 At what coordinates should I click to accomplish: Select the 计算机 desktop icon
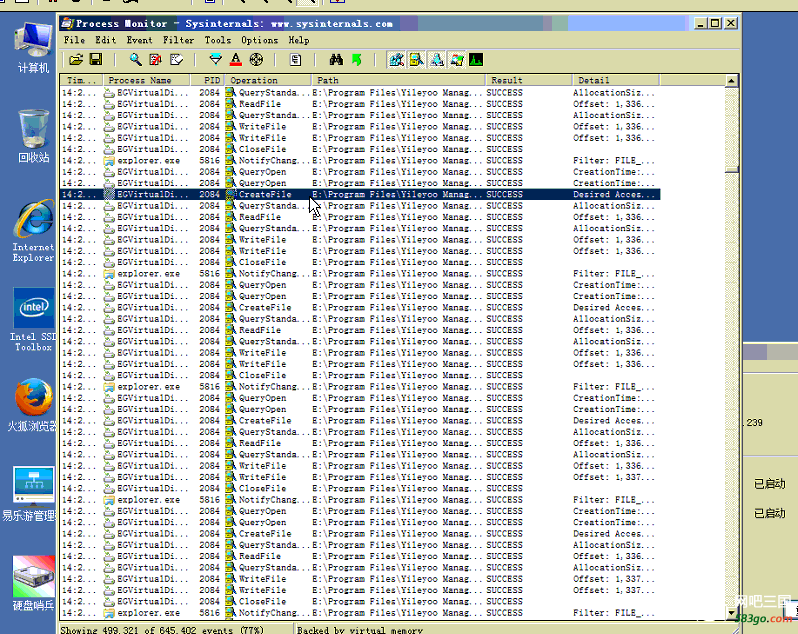click(33, 47)
